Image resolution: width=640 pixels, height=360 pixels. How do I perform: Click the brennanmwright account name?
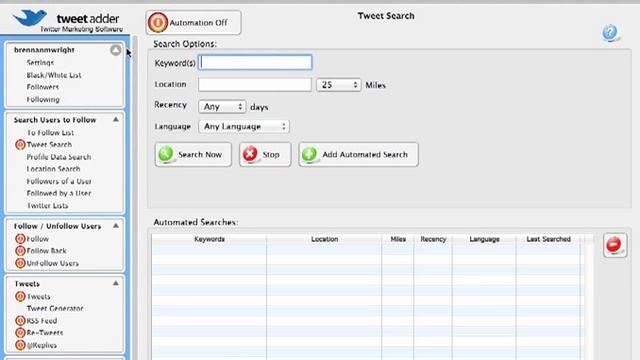click(44, 50)
